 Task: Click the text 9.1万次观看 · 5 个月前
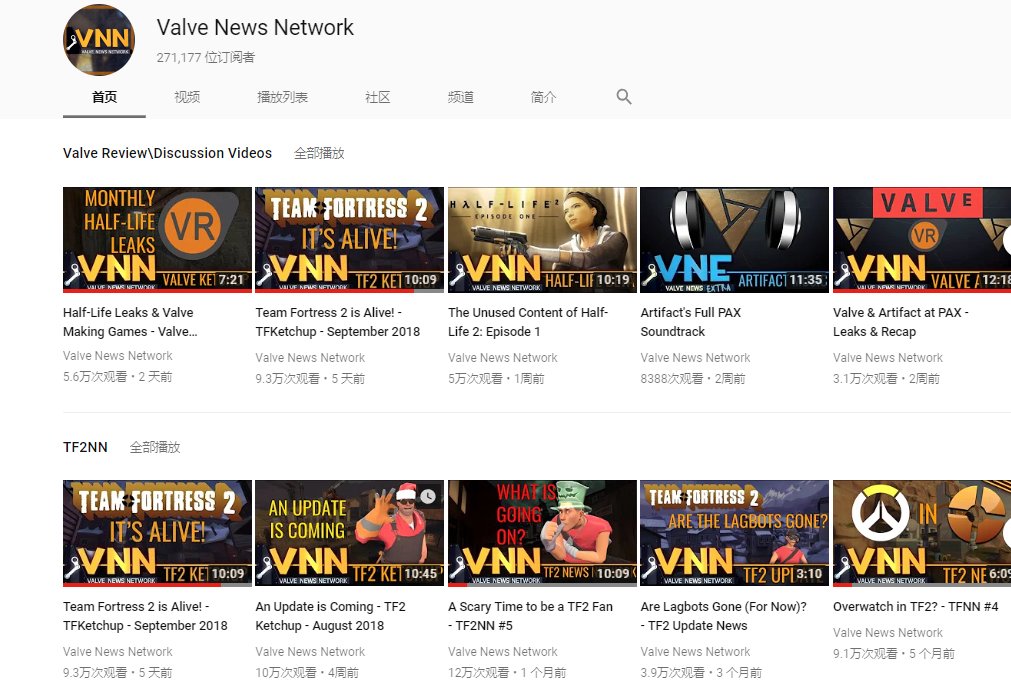(894, 654)
